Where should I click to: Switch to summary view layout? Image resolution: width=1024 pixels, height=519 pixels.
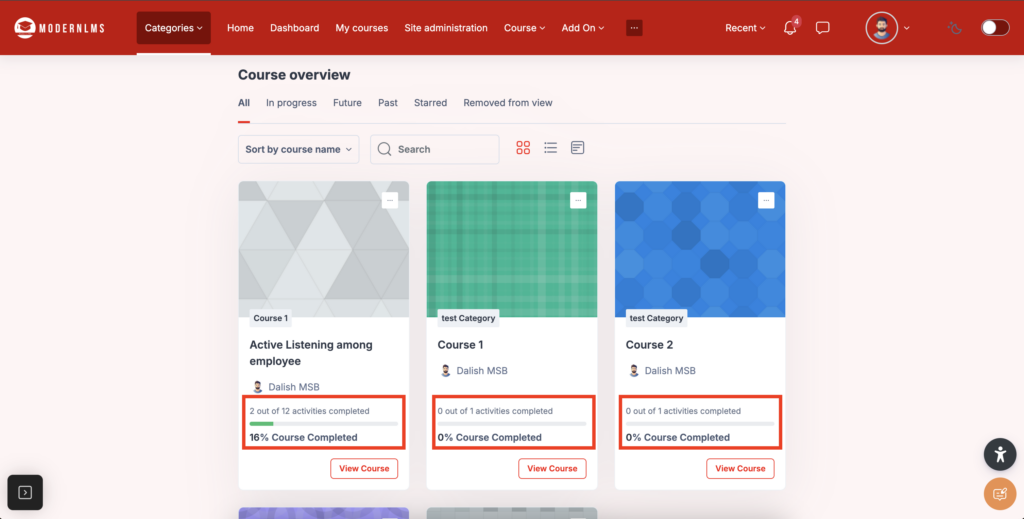tap(577, 148)
